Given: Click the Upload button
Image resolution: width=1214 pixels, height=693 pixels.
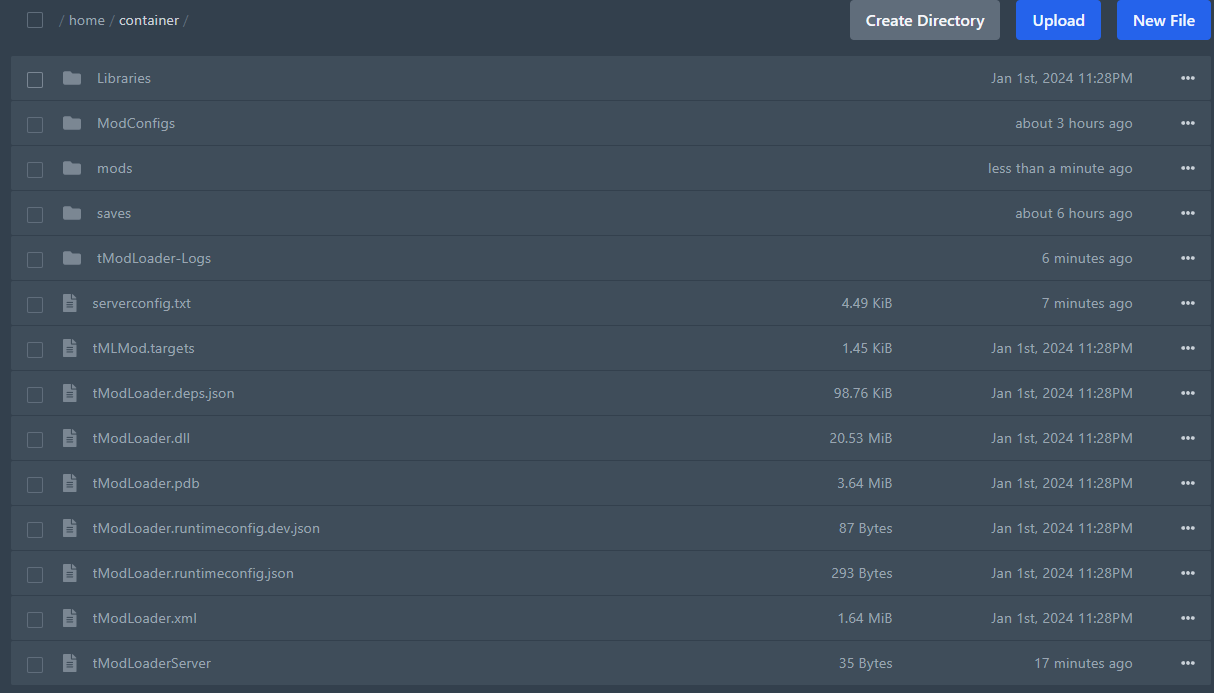Looking at the screenshot, I should coord(1058,20).
